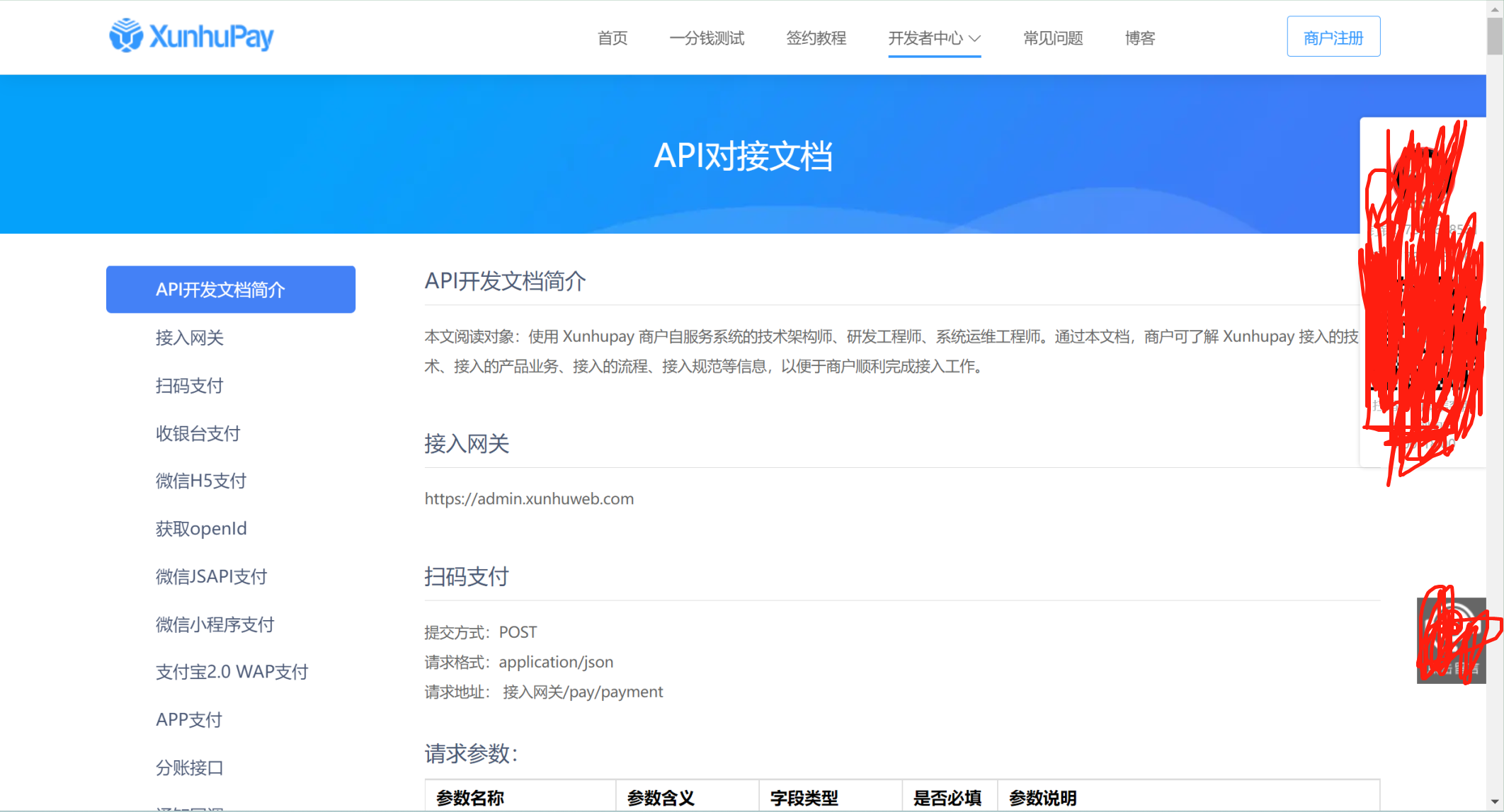Click the 参数名称 table header
Viewport: 1504px width, 812px height.
click(x=470, y=798)
